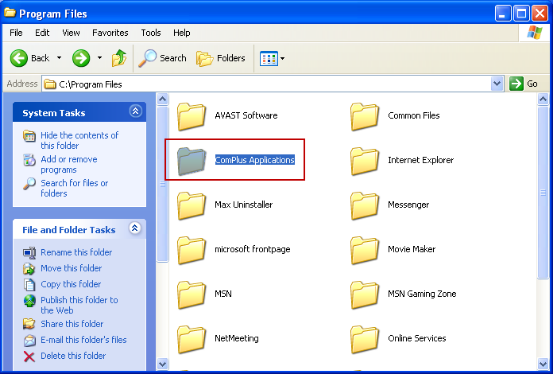Expand the address bar dropdown
This screenshot has width=554, height=374.
[497, 84]
